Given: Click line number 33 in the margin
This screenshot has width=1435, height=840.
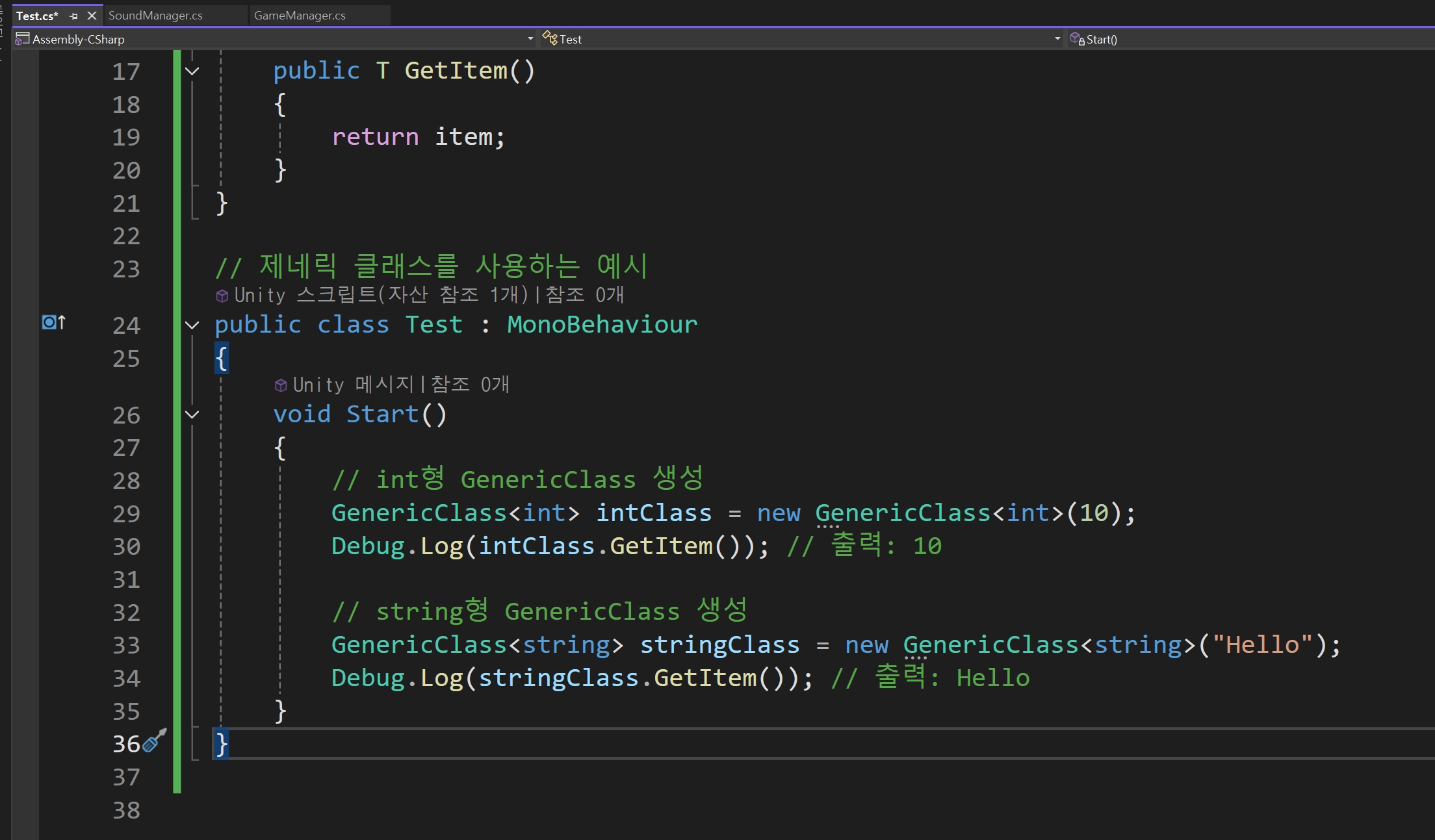Looking at the screenshot, I should click(126, 646).
